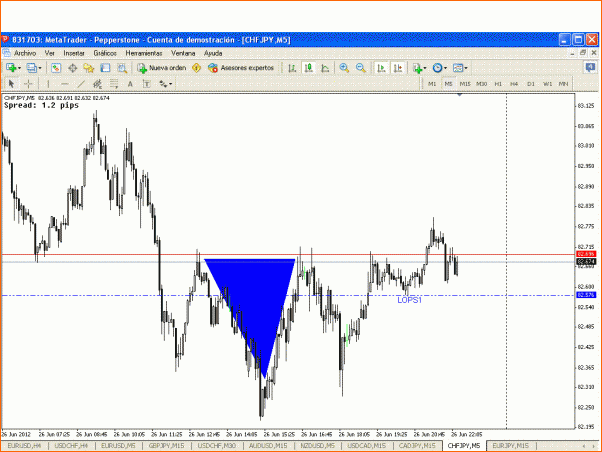Open the new chart icon
Viewport: 602px width, 452px height.
(x=11, y=68)
